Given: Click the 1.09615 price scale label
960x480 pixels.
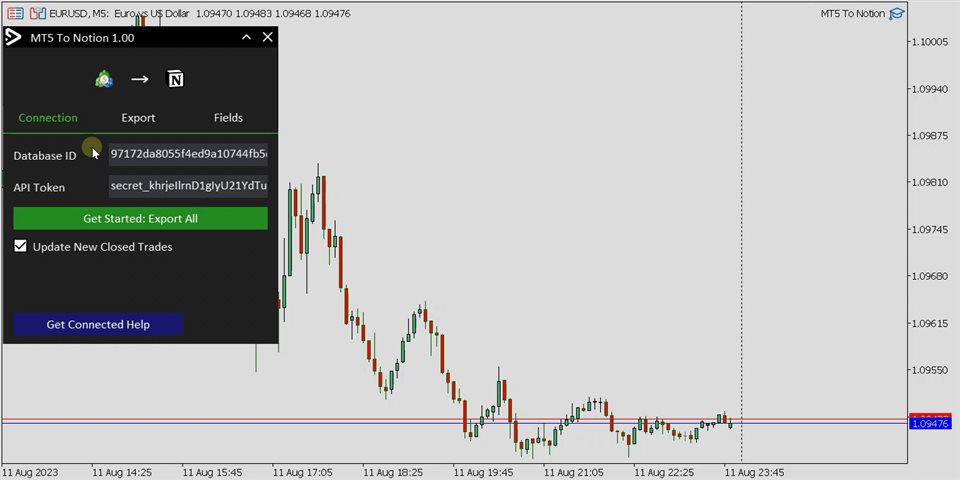Looking at the screenshot, I should (x=931, y=323).
